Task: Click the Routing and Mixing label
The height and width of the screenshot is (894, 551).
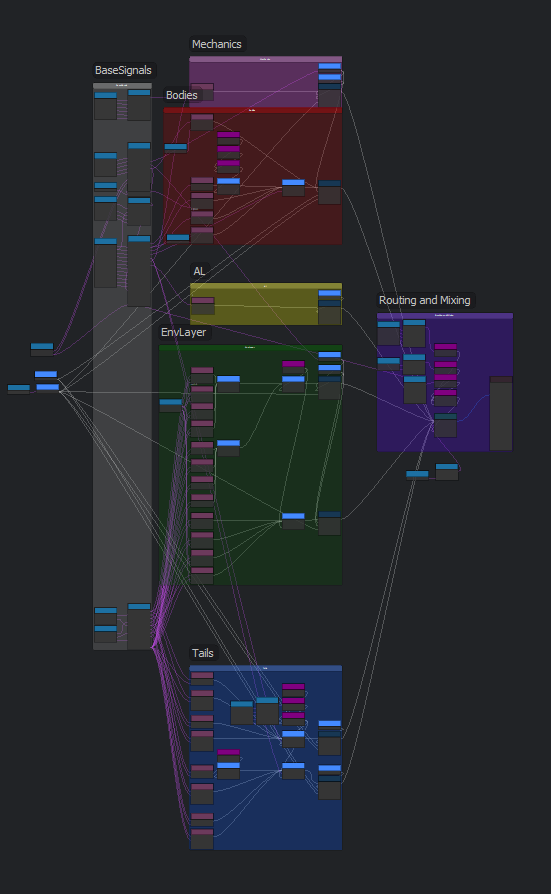Action: [425, 300]
